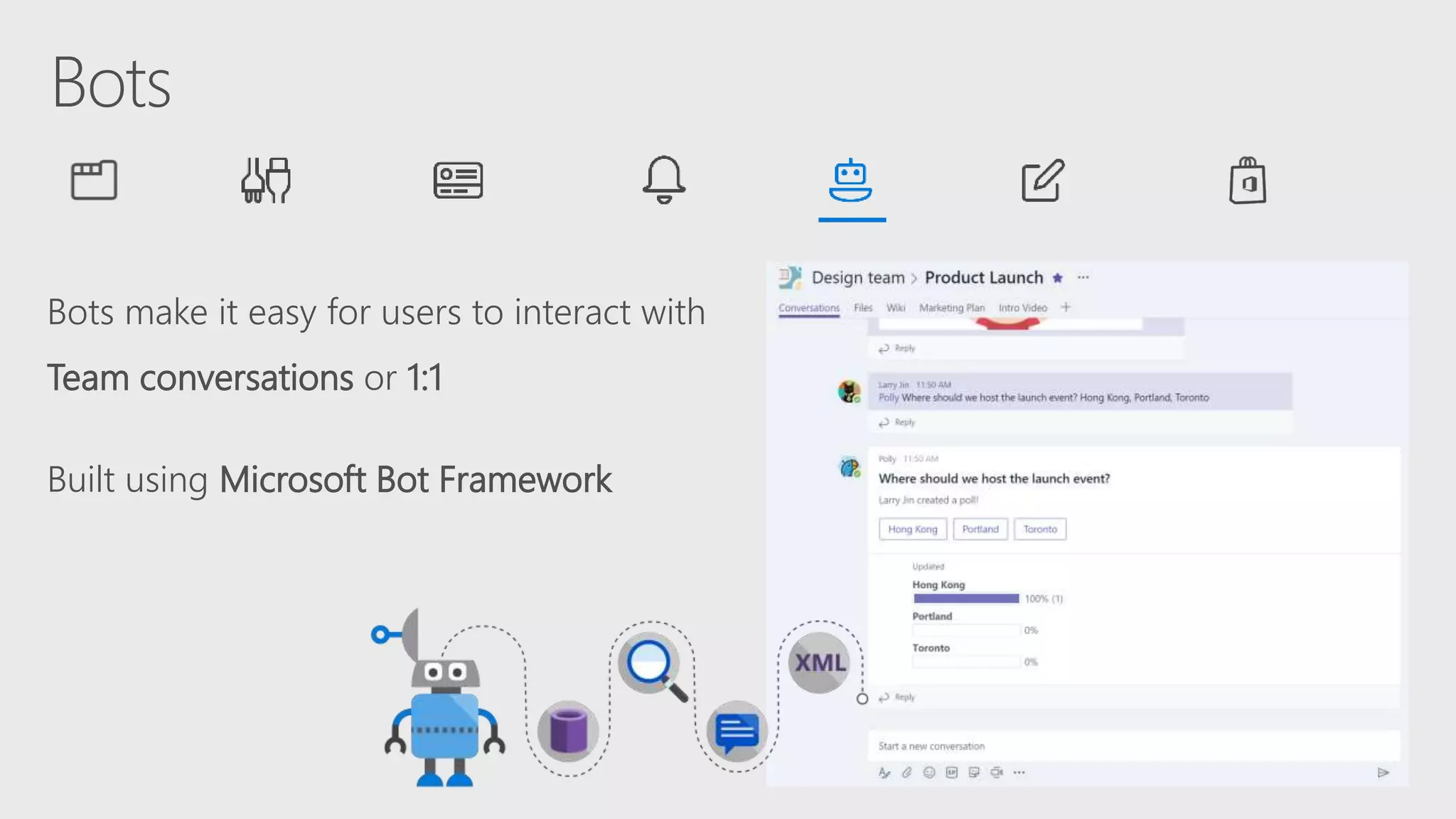Add a new tab with plus icon

(x=1066, y=307)
